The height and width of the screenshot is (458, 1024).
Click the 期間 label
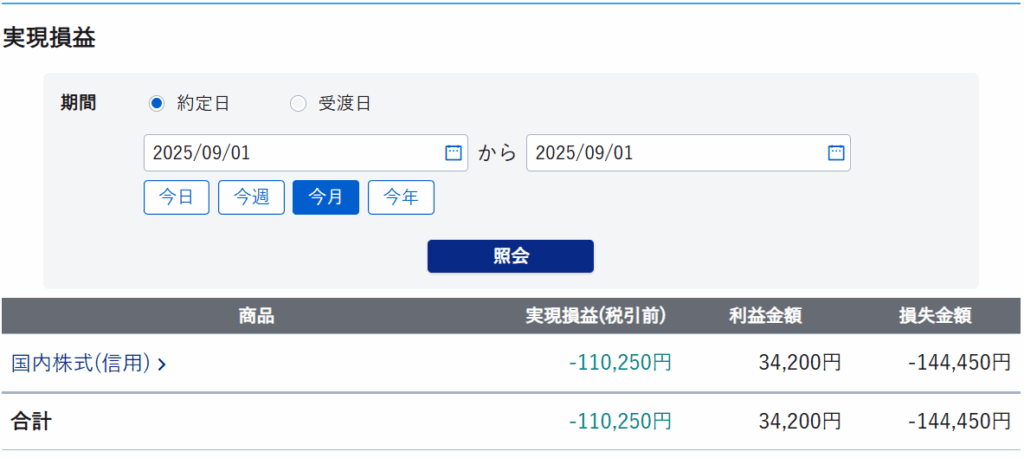pos(78,103)
